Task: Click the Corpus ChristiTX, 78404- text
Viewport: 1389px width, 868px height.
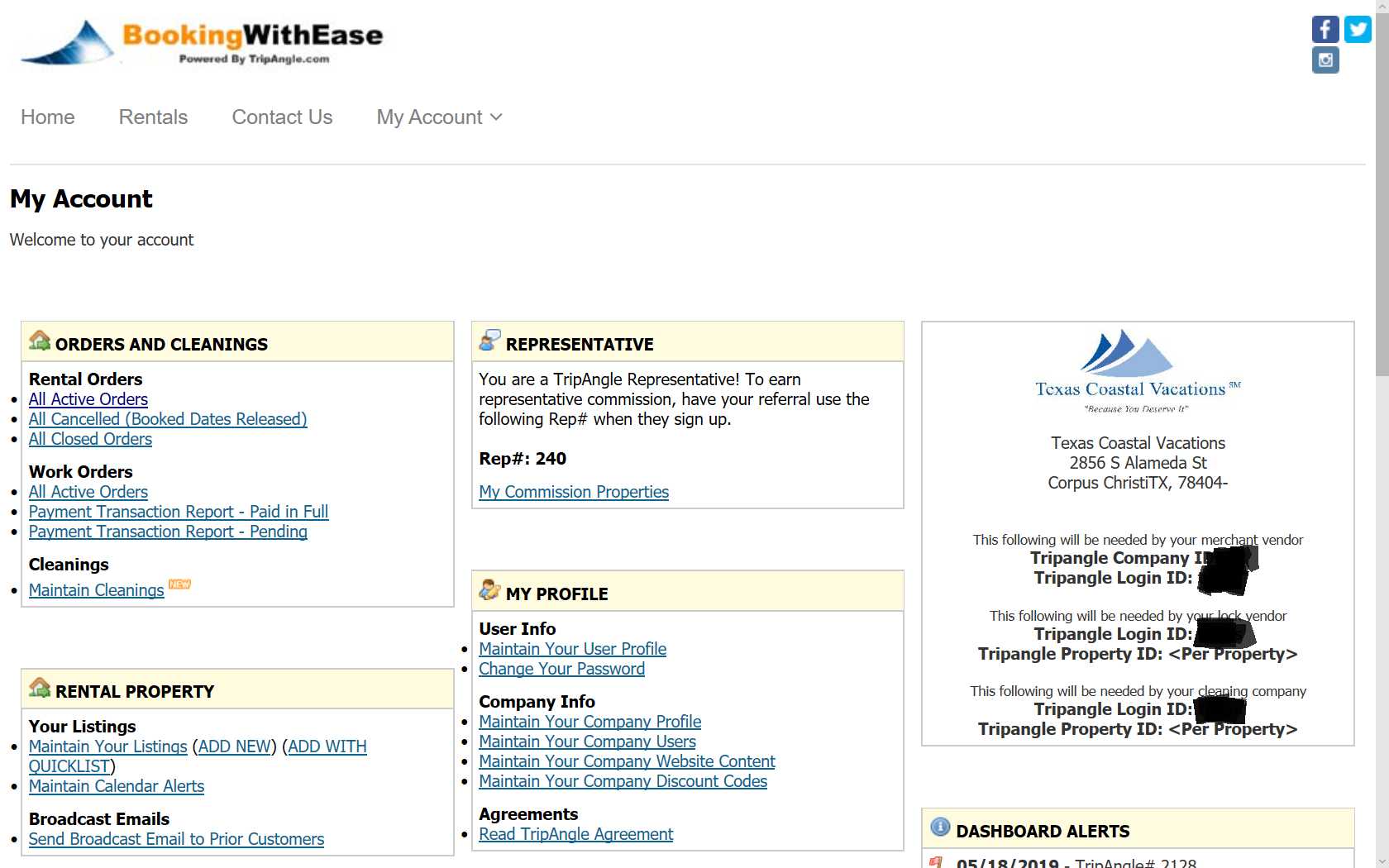Action: tap(1138, 483)
